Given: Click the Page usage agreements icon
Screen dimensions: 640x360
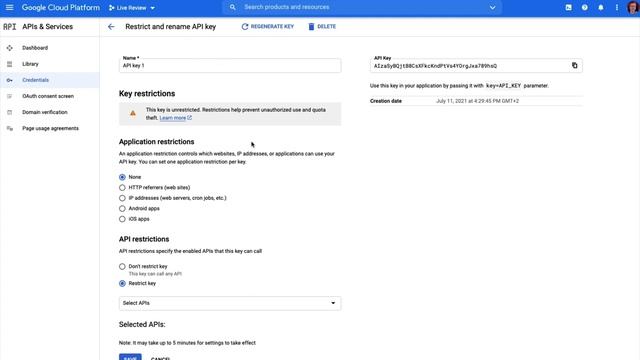Looking at the screenshot, I should coord(9,128).
